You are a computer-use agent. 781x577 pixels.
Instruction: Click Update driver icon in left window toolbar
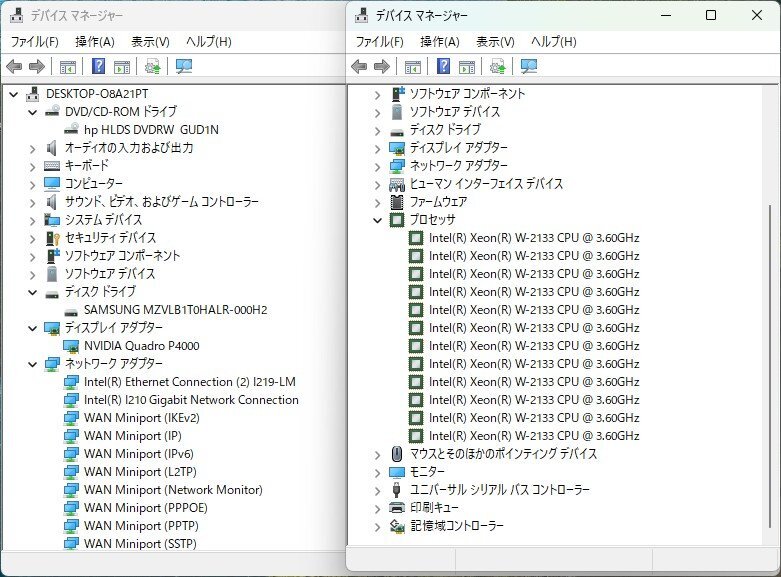tap(152, 66)
